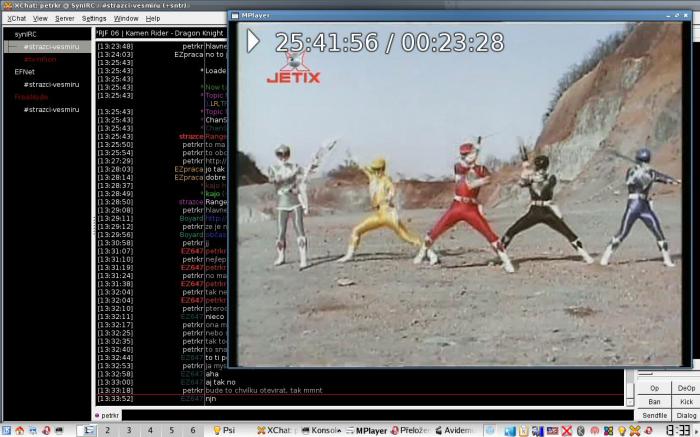
Task: Click the MPlayer window title bar
Action: tap(460, 15)
